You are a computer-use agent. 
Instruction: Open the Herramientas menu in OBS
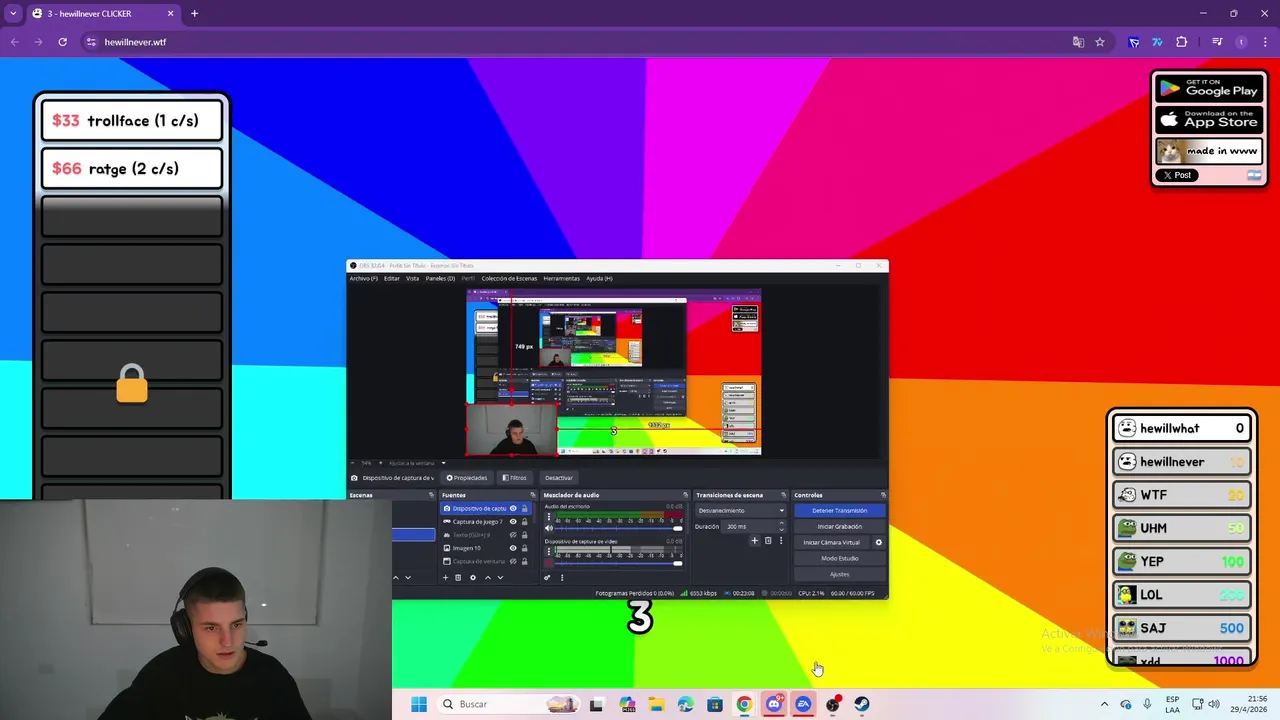tap(561, 278)
